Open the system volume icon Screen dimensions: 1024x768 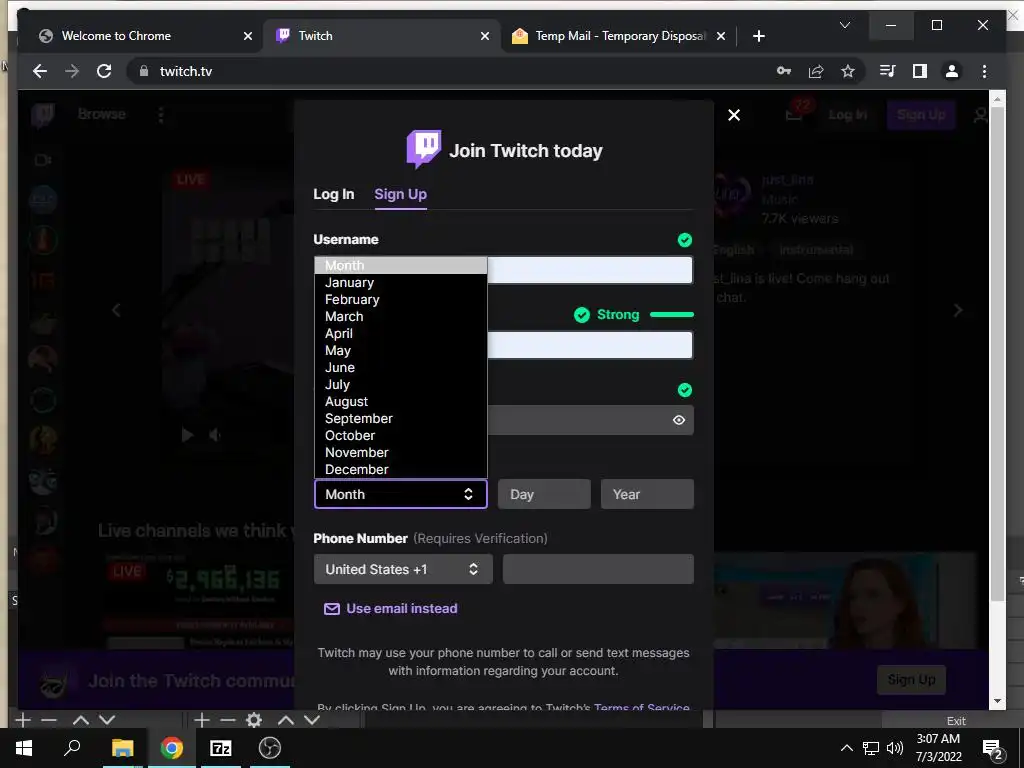(895, 748)
